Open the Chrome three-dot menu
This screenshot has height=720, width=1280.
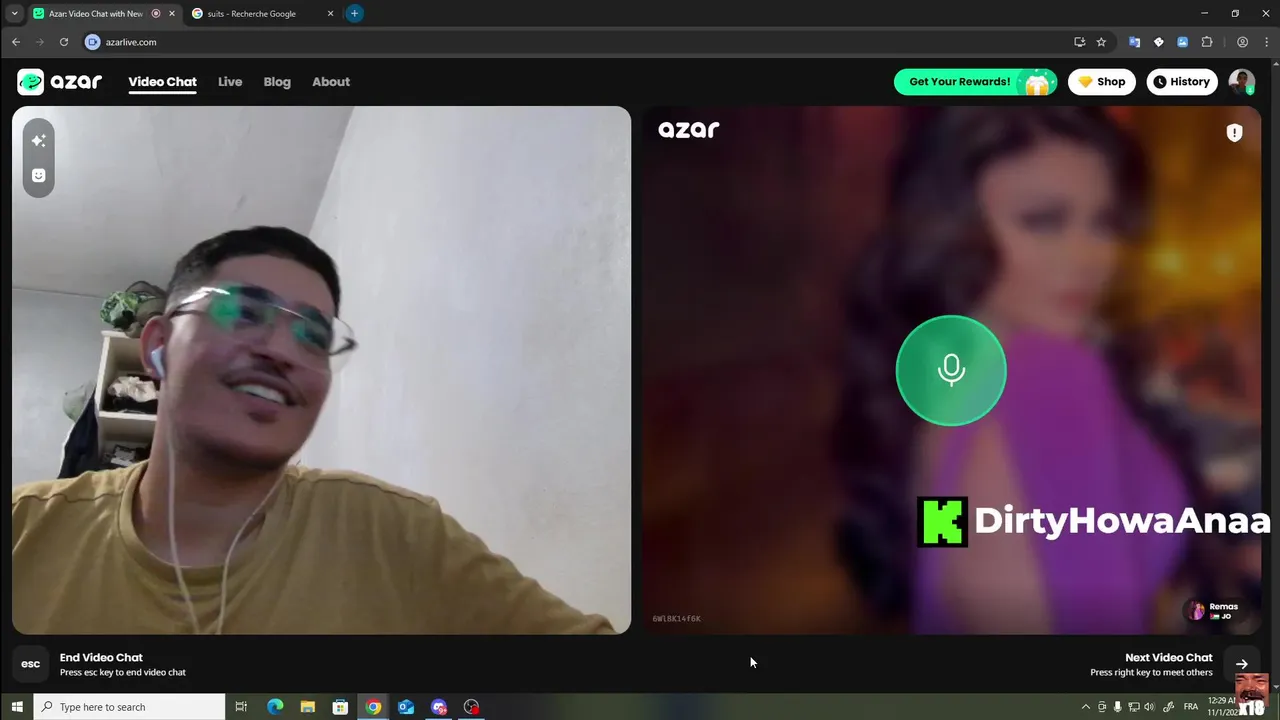[1266, 42]
